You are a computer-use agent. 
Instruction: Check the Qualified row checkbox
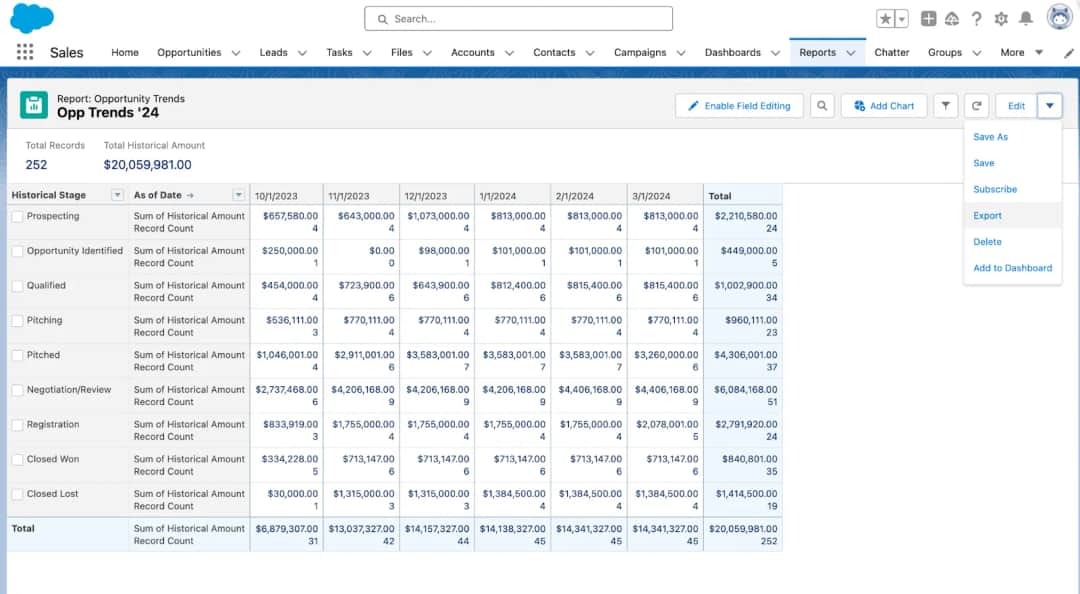point(17,285)
